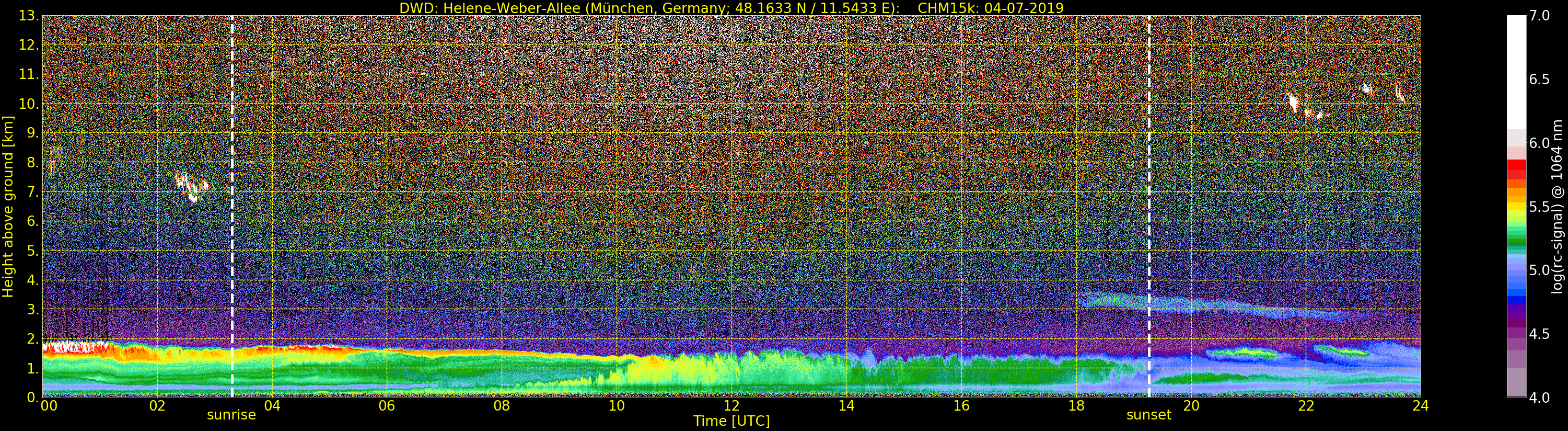Image resolution: width=1568 pixels, height=431 pixels.
Task: Click the height tick label '12.'
Action: click(x=29, y=45)
